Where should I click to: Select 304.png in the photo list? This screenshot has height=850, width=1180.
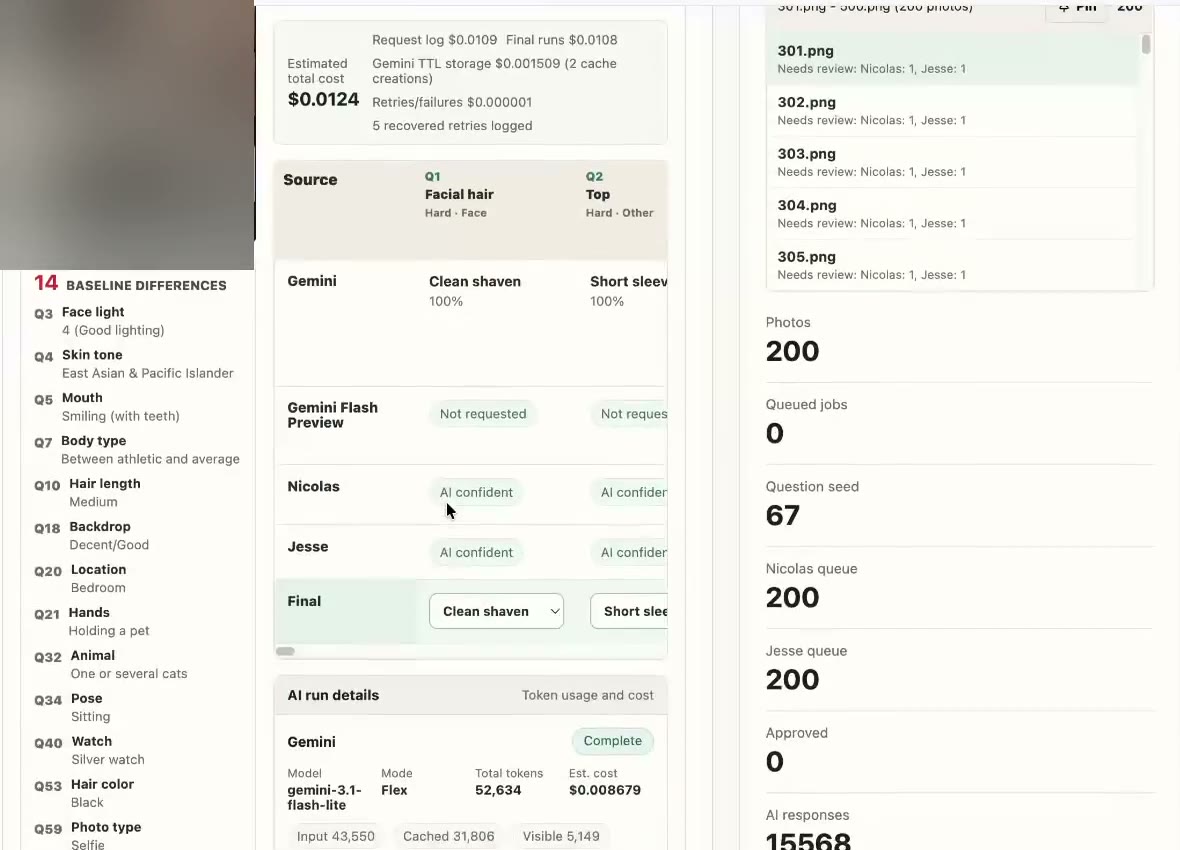952,214
